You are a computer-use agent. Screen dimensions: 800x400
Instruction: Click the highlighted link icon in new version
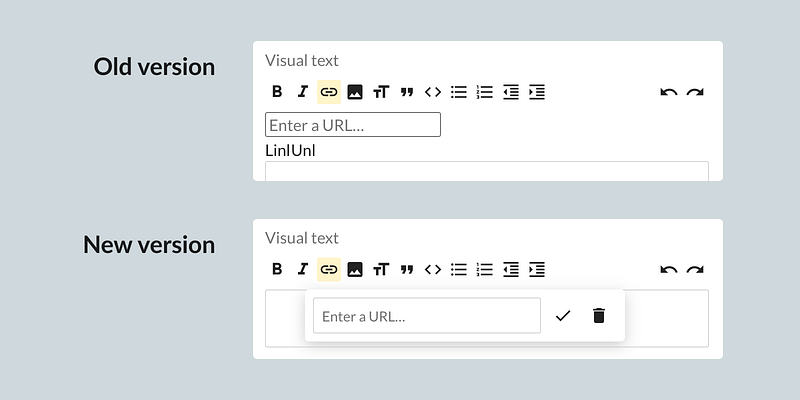328,269
